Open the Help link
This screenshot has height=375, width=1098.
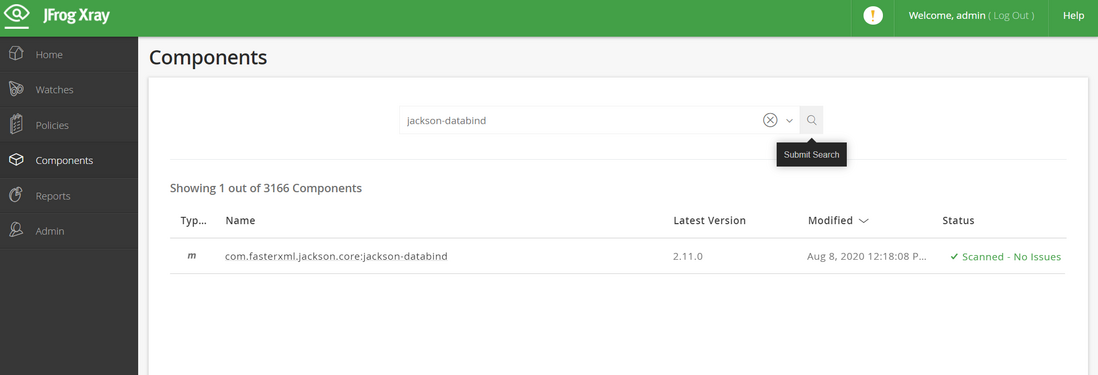[x=1073, y=15]
